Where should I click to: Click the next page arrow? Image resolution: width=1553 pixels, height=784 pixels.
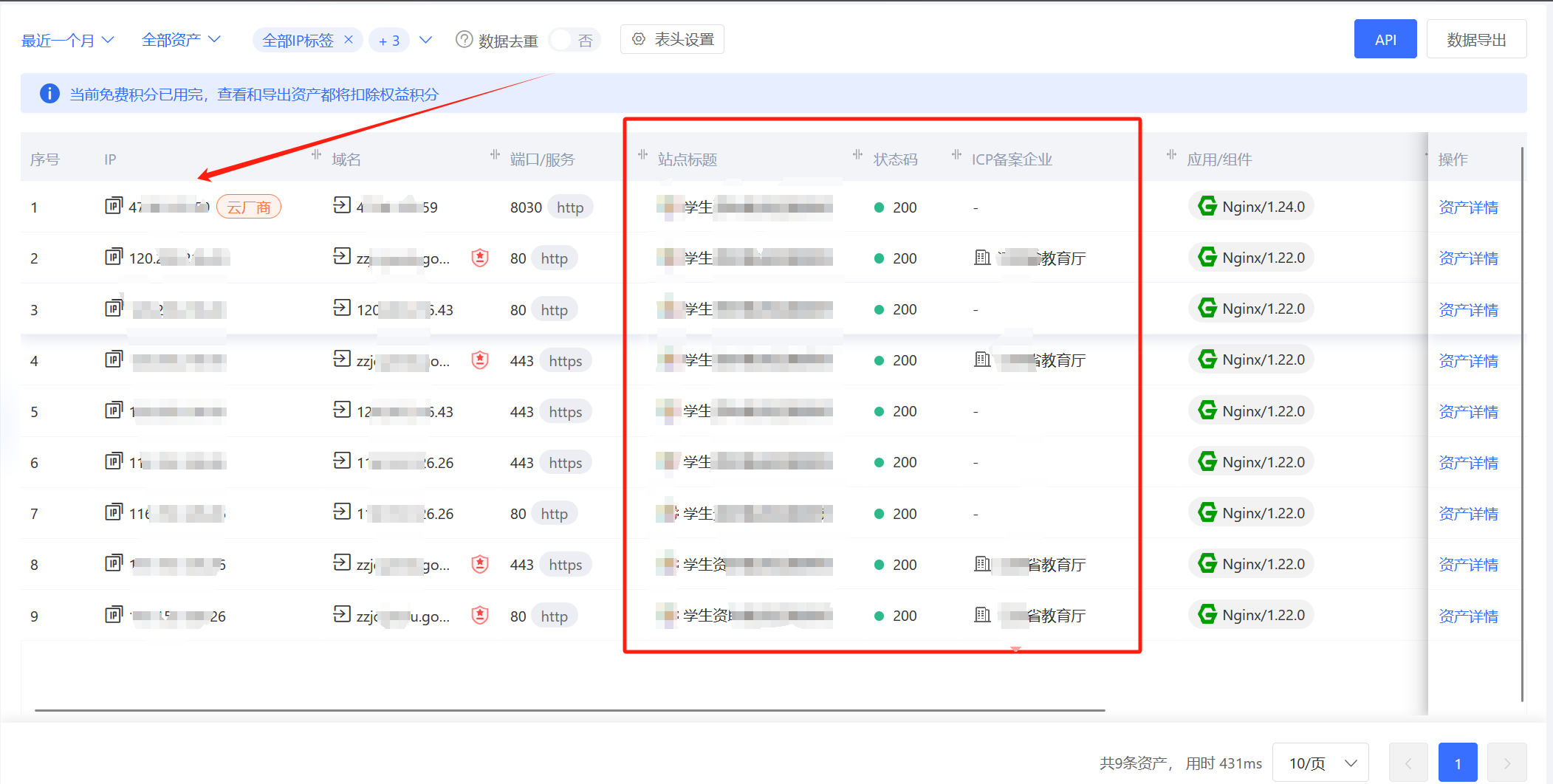[1507, 763]
